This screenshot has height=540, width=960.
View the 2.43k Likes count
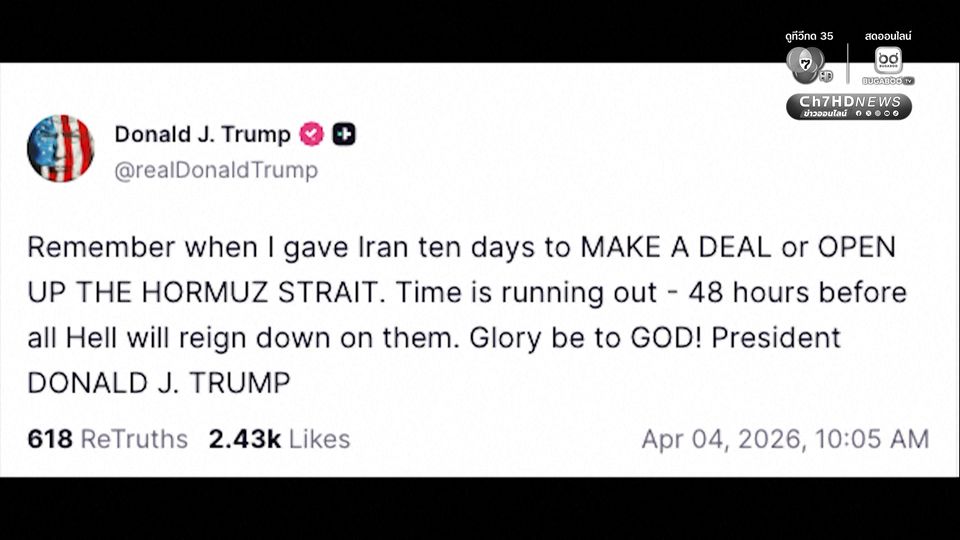click(279, 439)
